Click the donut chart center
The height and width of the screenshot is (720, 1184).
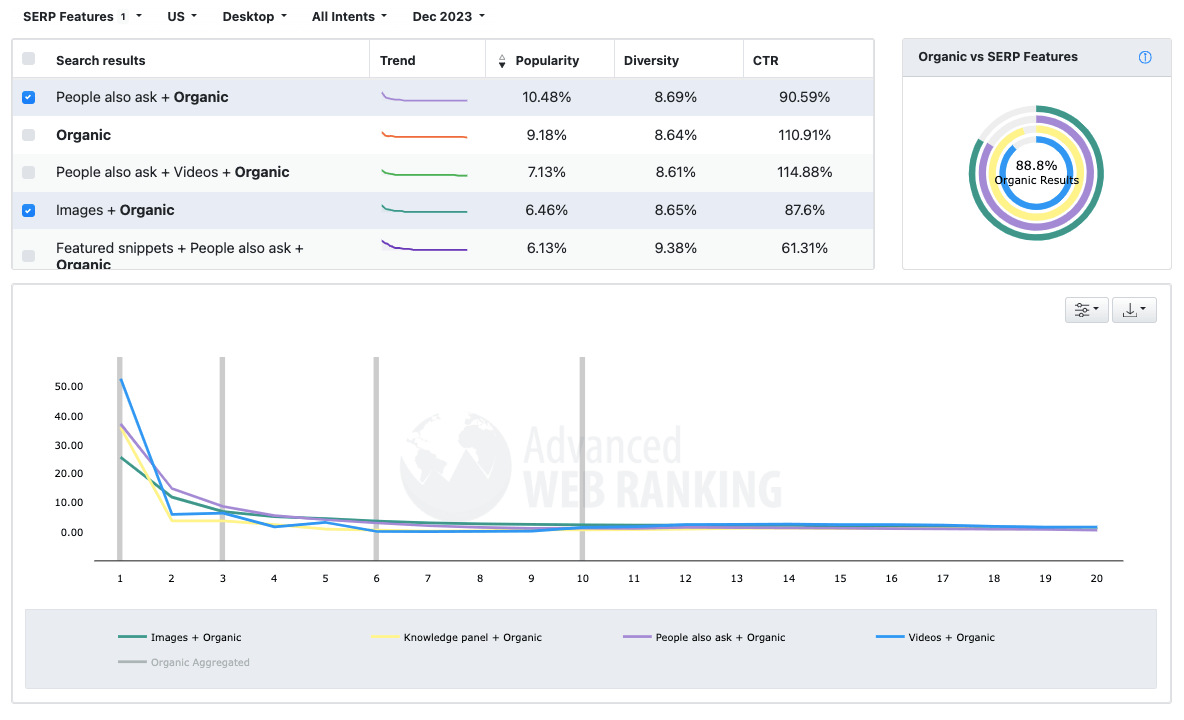1036,173
